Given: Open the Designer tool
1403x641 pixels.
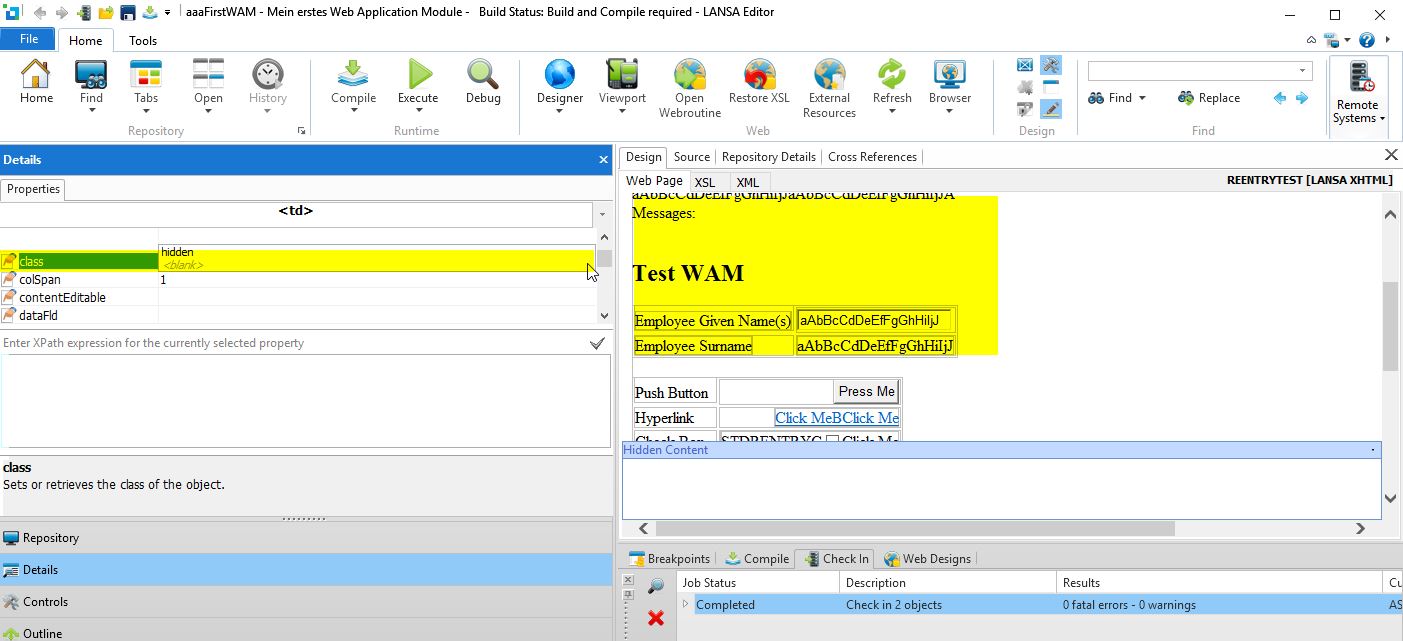Looking at the screenshot, I should 559,75.
